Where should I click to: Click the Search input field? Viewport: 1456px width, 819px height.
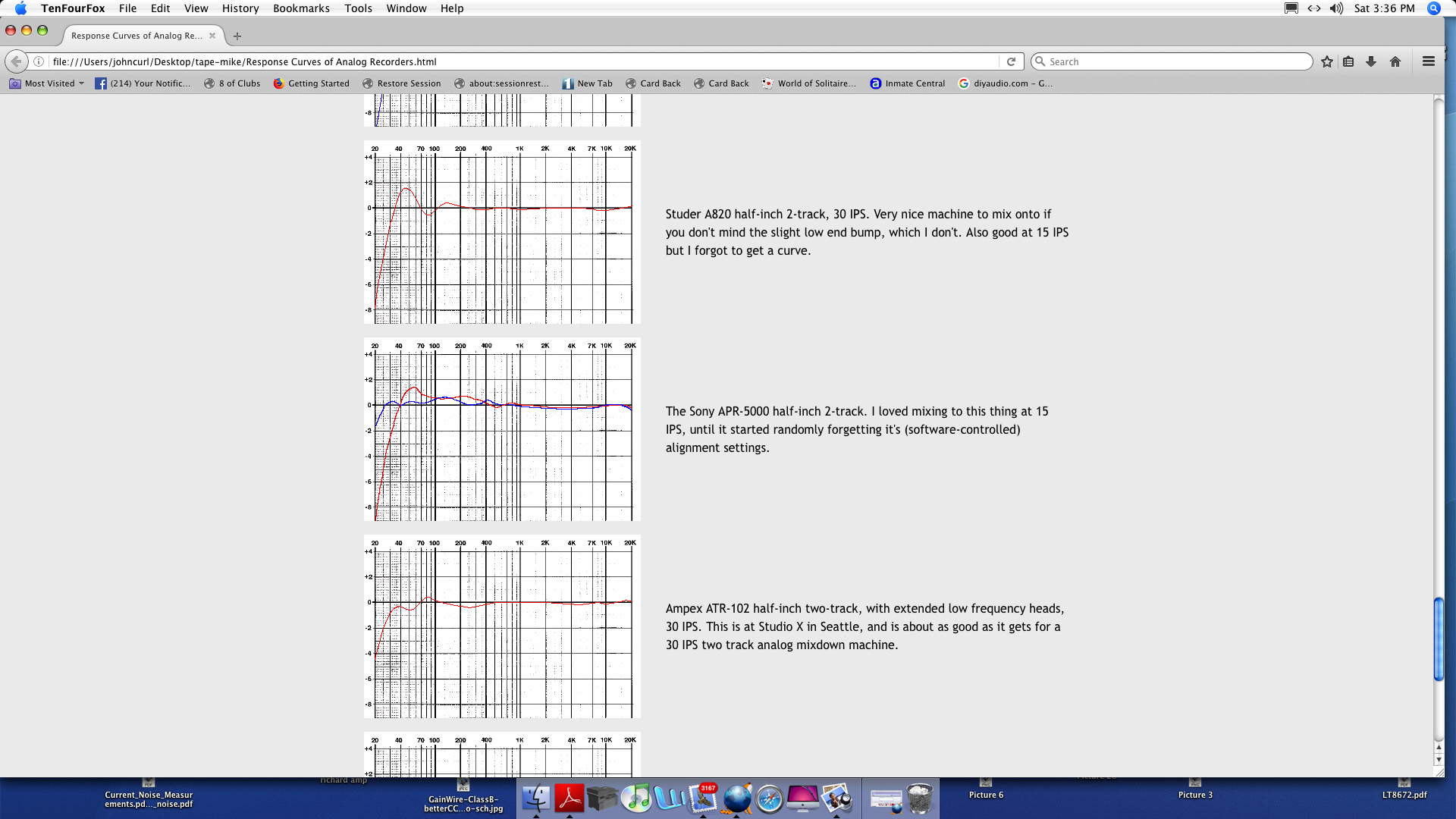pyautogui.click(x=1172, y=61)
